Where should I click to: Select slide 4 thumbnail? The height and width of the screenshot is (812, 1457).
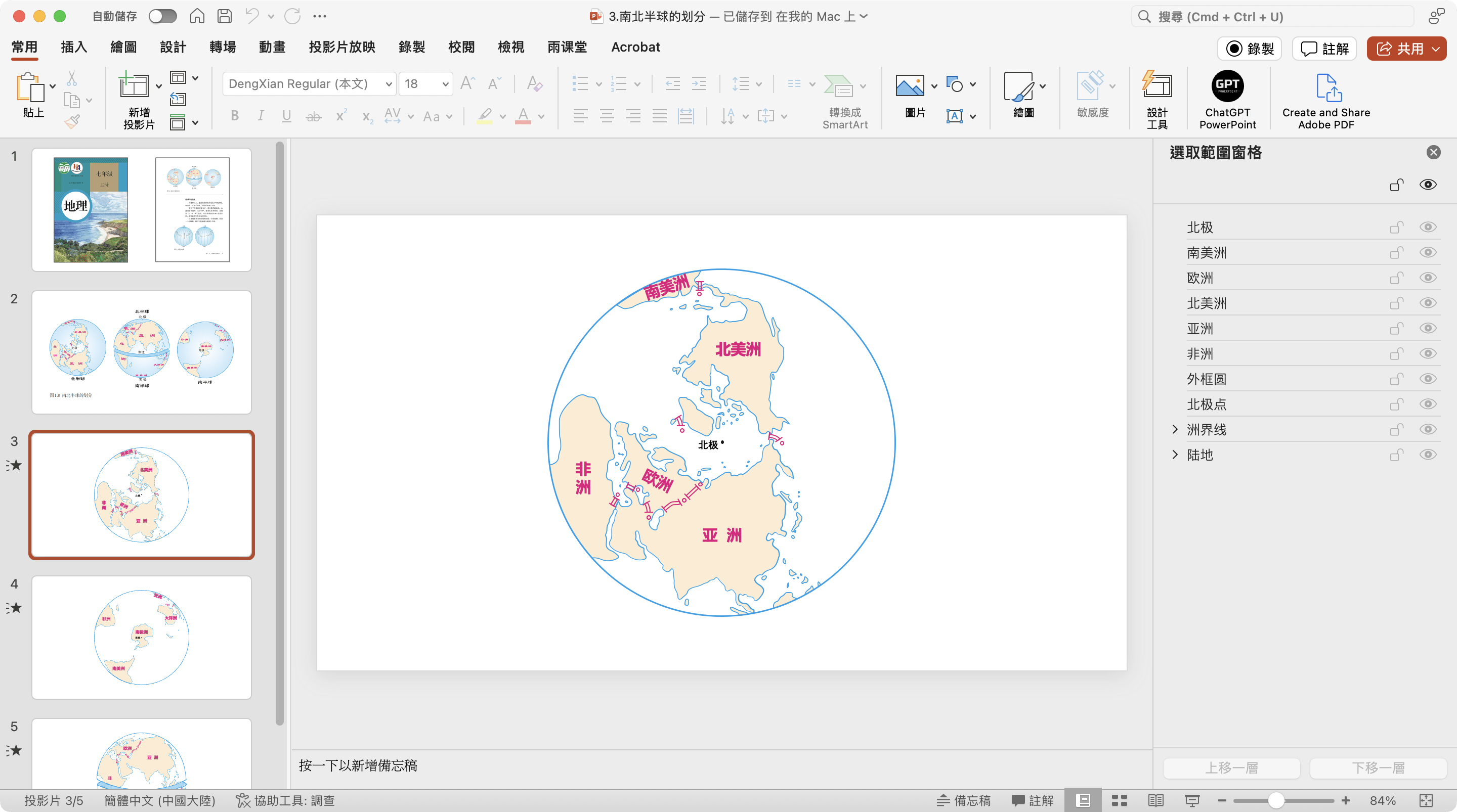142,637
